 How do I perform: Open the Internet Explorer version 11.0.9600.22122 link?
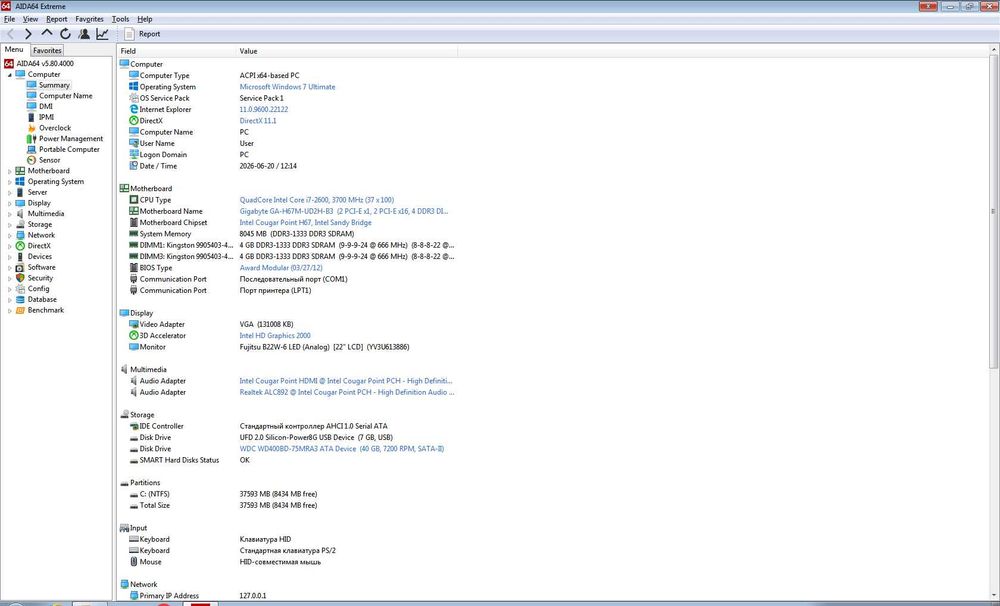click(263, 109)
